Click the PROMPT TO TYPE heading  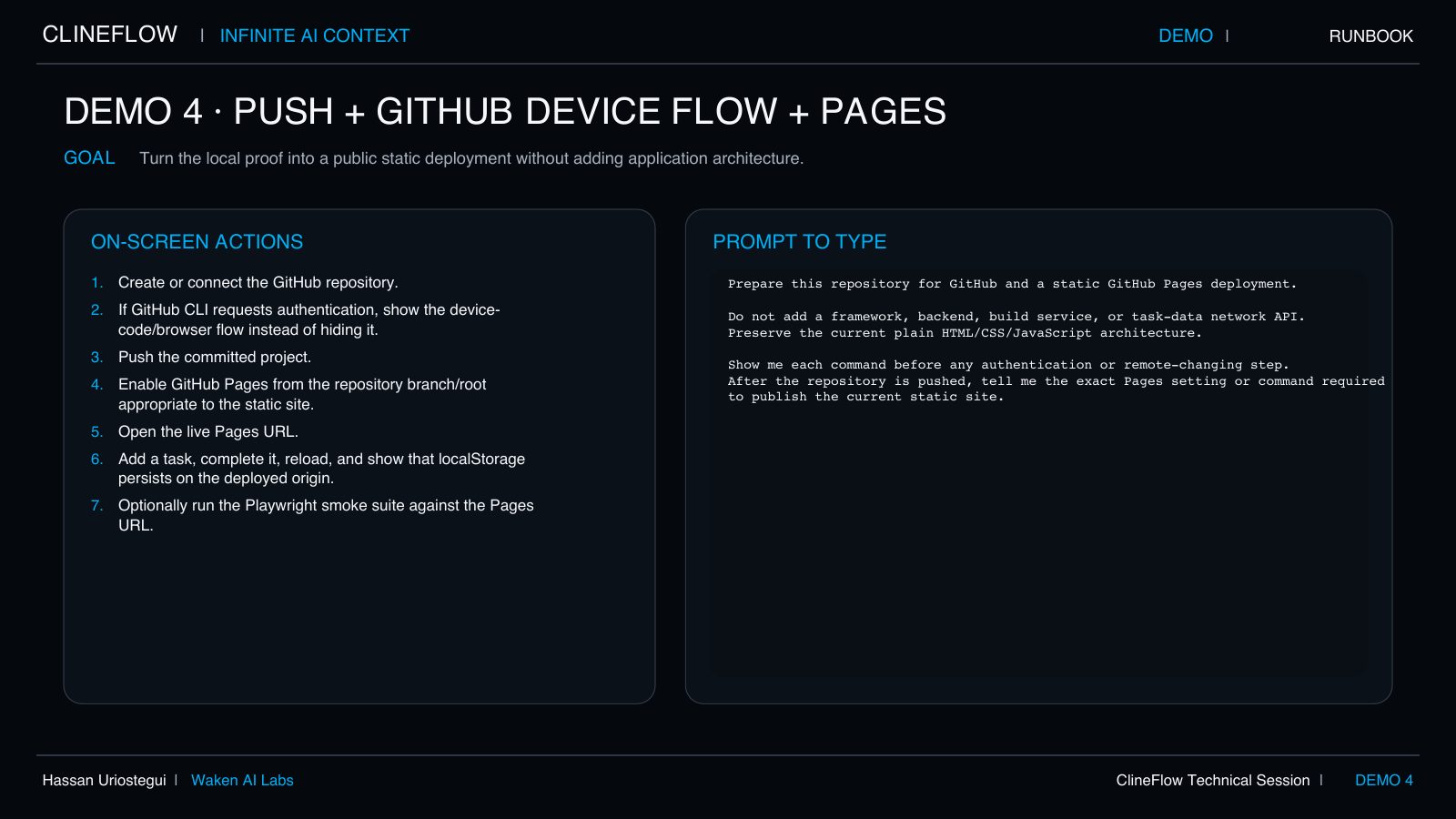(799, 242)
